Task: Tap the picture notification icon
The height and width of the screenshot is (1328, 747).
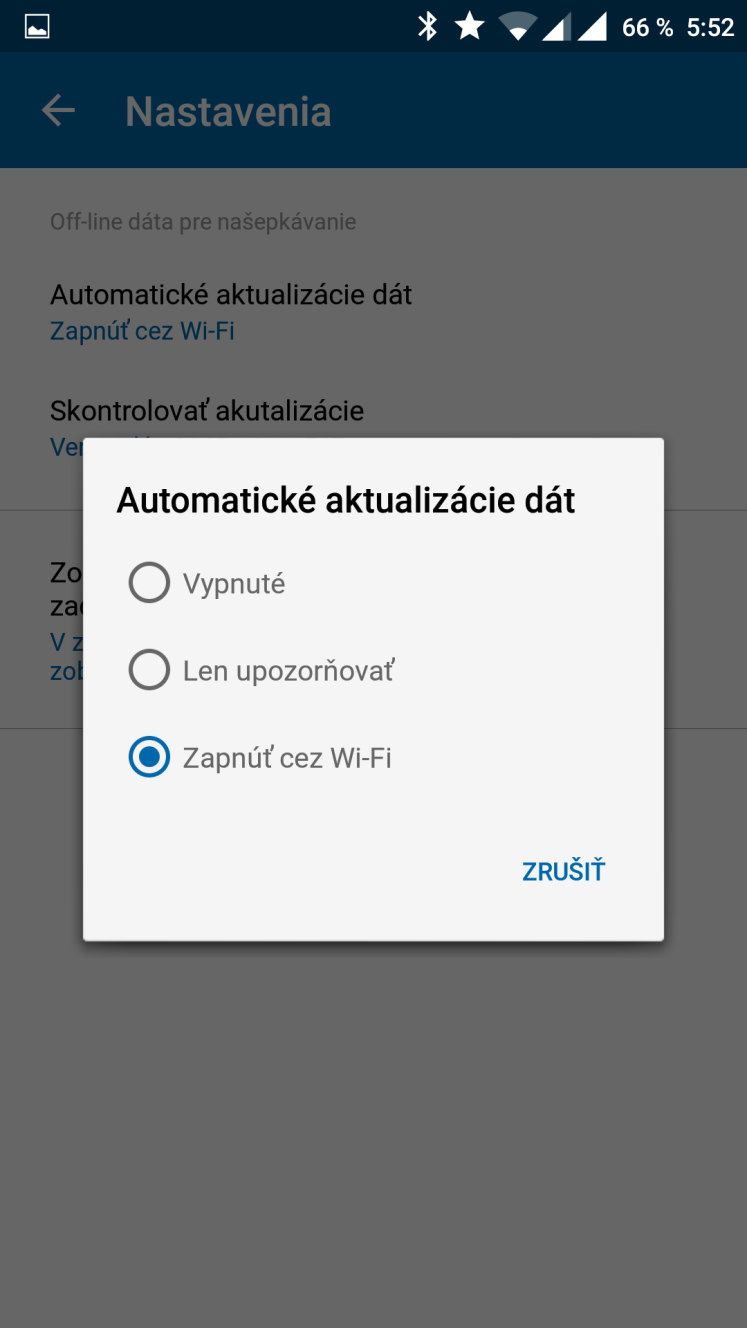Action: (37, 28)
